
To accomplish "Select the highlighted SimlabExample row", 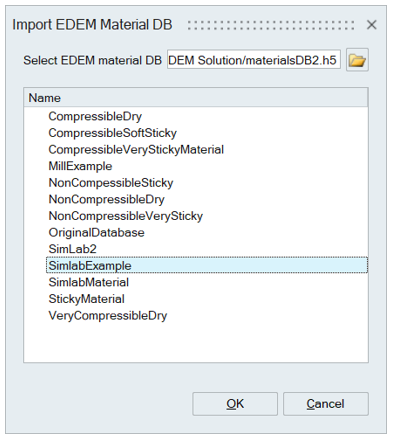I will (x=207, y=265).
